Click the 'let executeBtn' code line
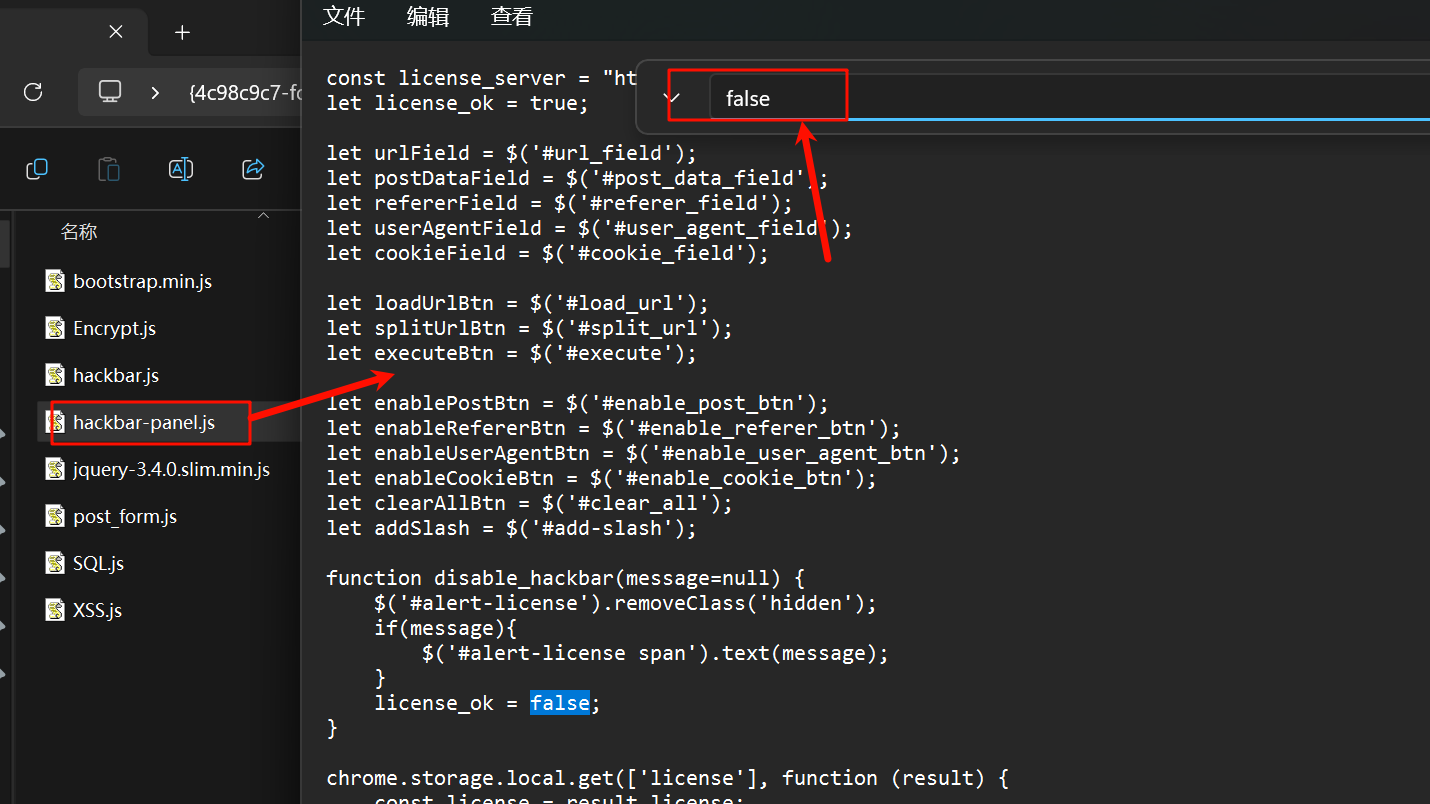The width and height of the screenshot is (1430, 804). click(511, 353)
